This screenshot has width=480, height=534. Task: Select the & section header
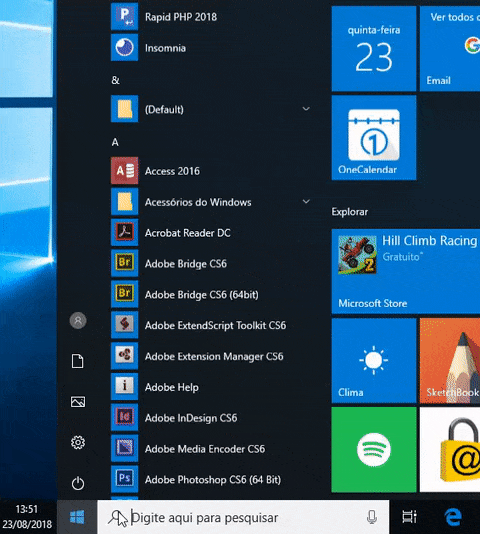pos(115,80)
